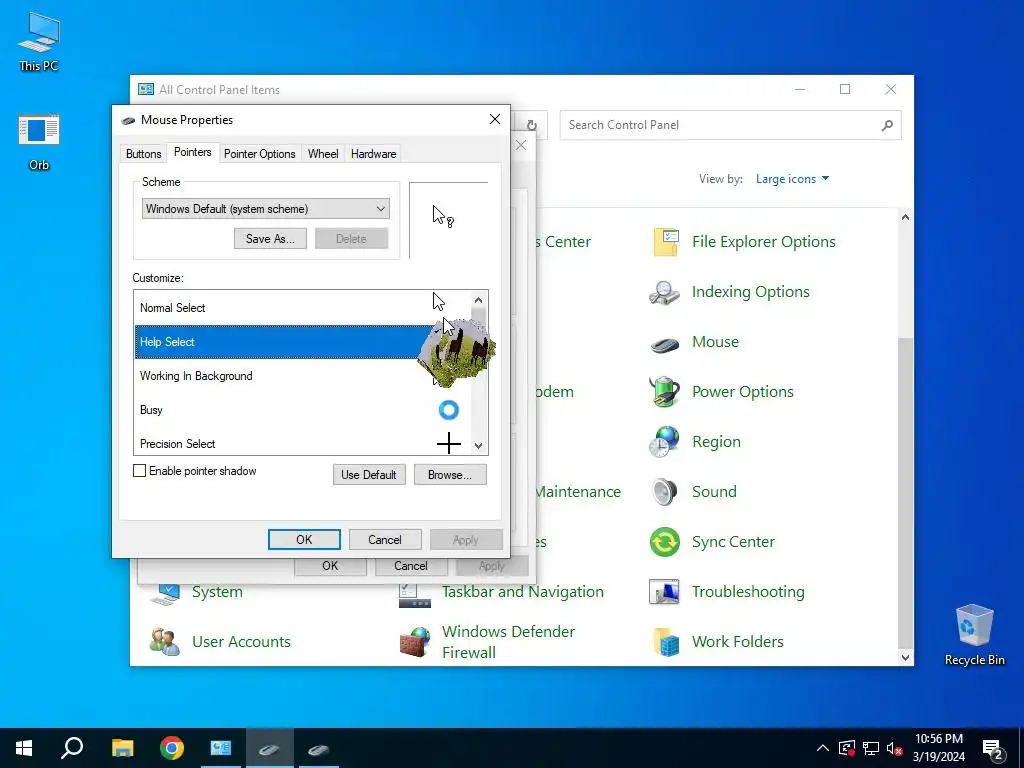Open the Scheme dropdown list
This screenshot has height=768, width=1024.
(x=266, y=209)
